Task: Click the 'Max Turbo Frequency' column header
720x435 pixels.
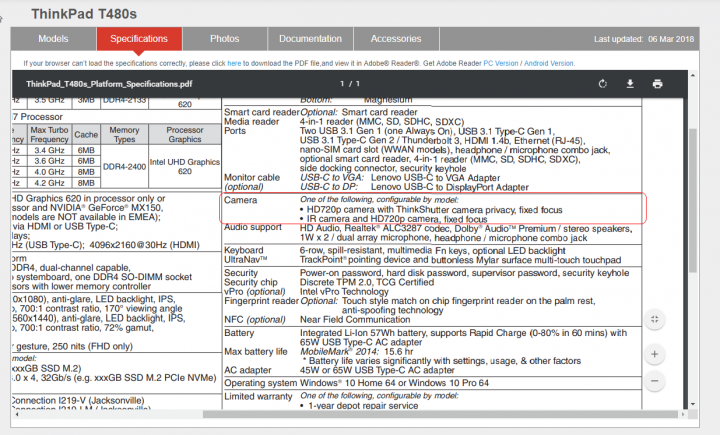Action: [49, 135]
